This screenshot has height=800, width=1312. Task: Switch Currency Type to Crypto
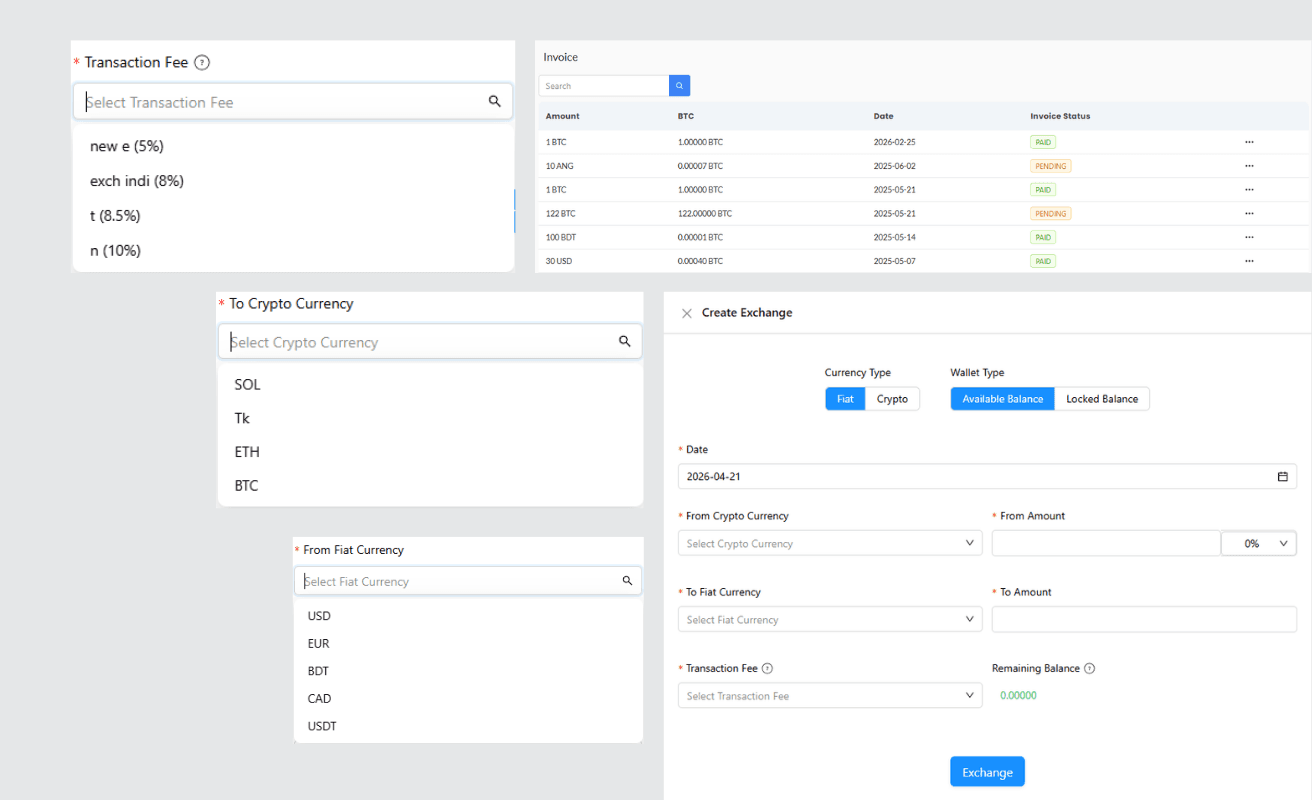click(893, 398)
